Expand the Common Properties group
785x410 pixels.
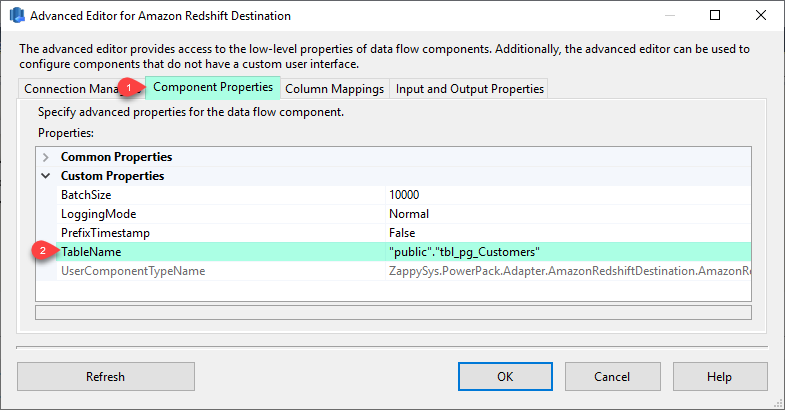(x=46, y=157)
